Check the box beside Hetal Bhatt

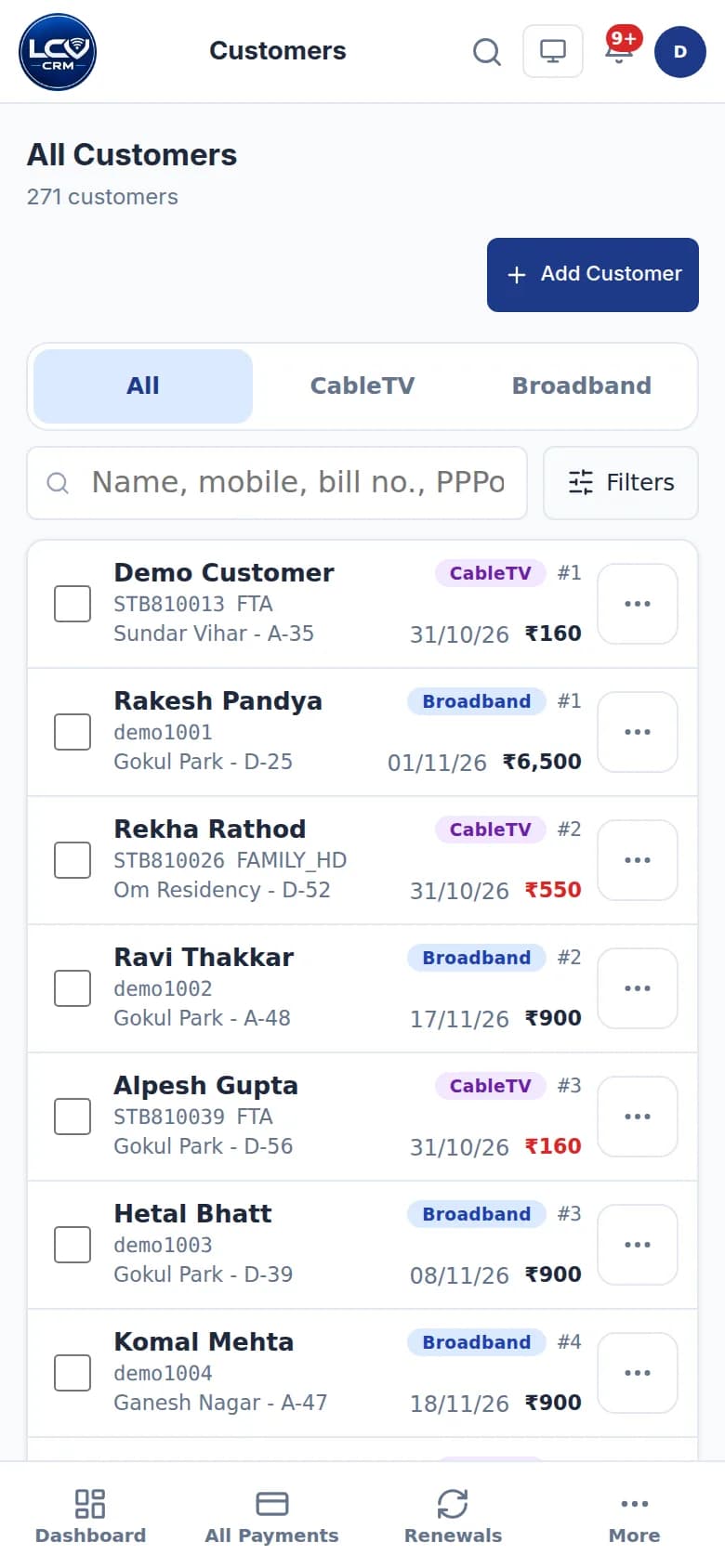(x=72, y=1245)
